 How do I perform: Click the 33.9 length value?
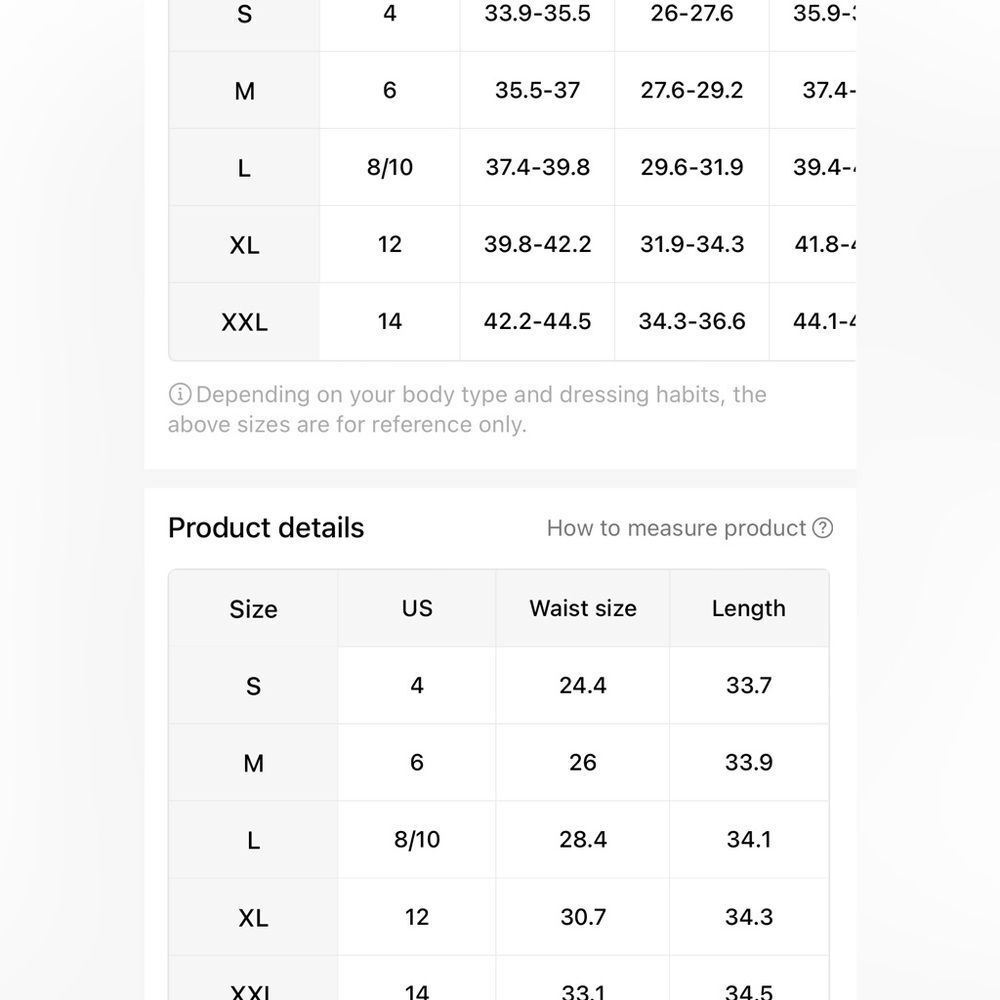(749, 763)
